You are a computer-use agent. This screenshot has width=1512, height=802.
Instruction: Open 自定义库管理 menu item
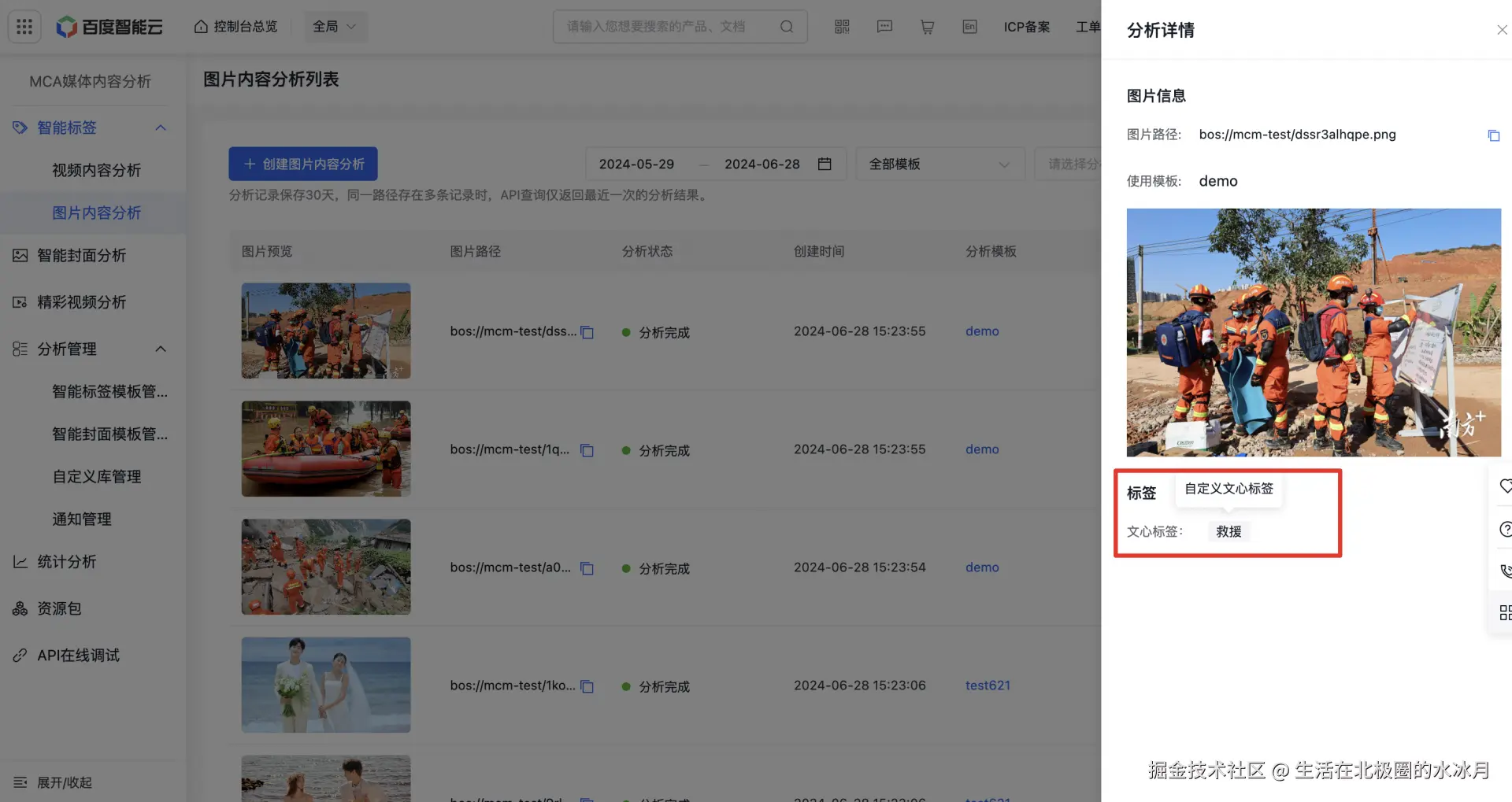click(96, 476)
